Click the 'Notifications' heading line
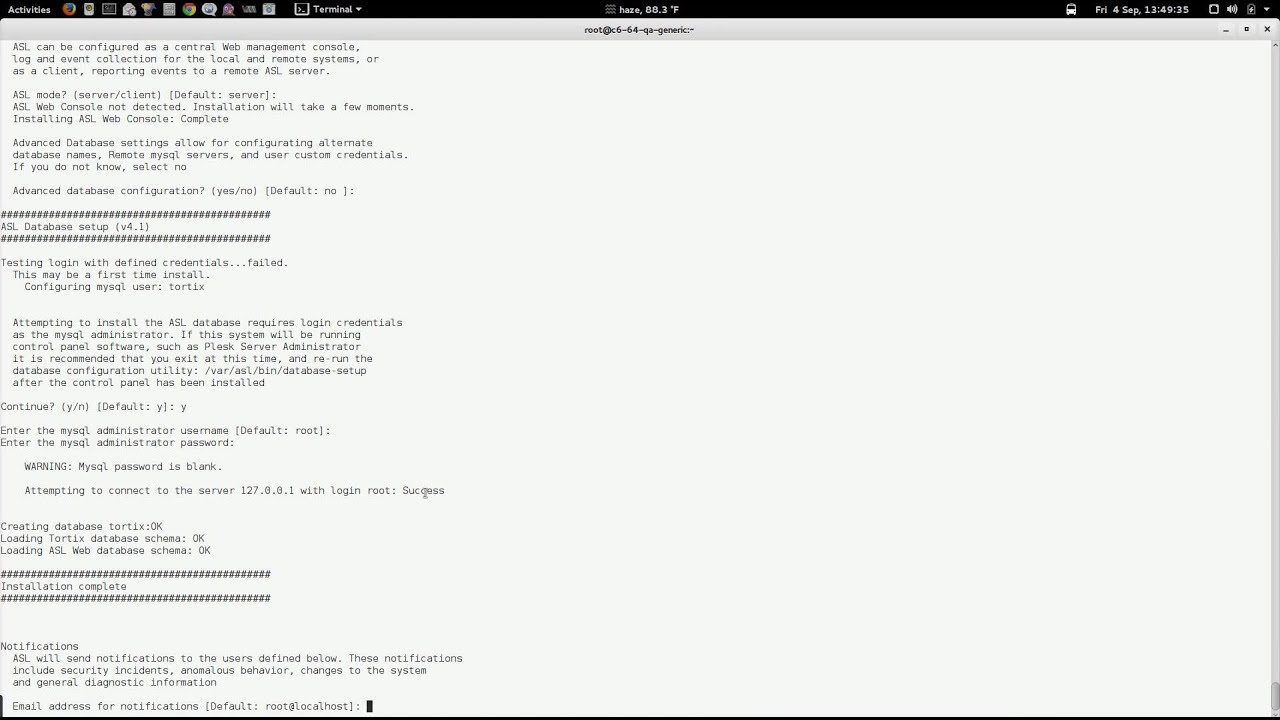Viewport: 1280px width, 720px height. [x=39, y=647]
